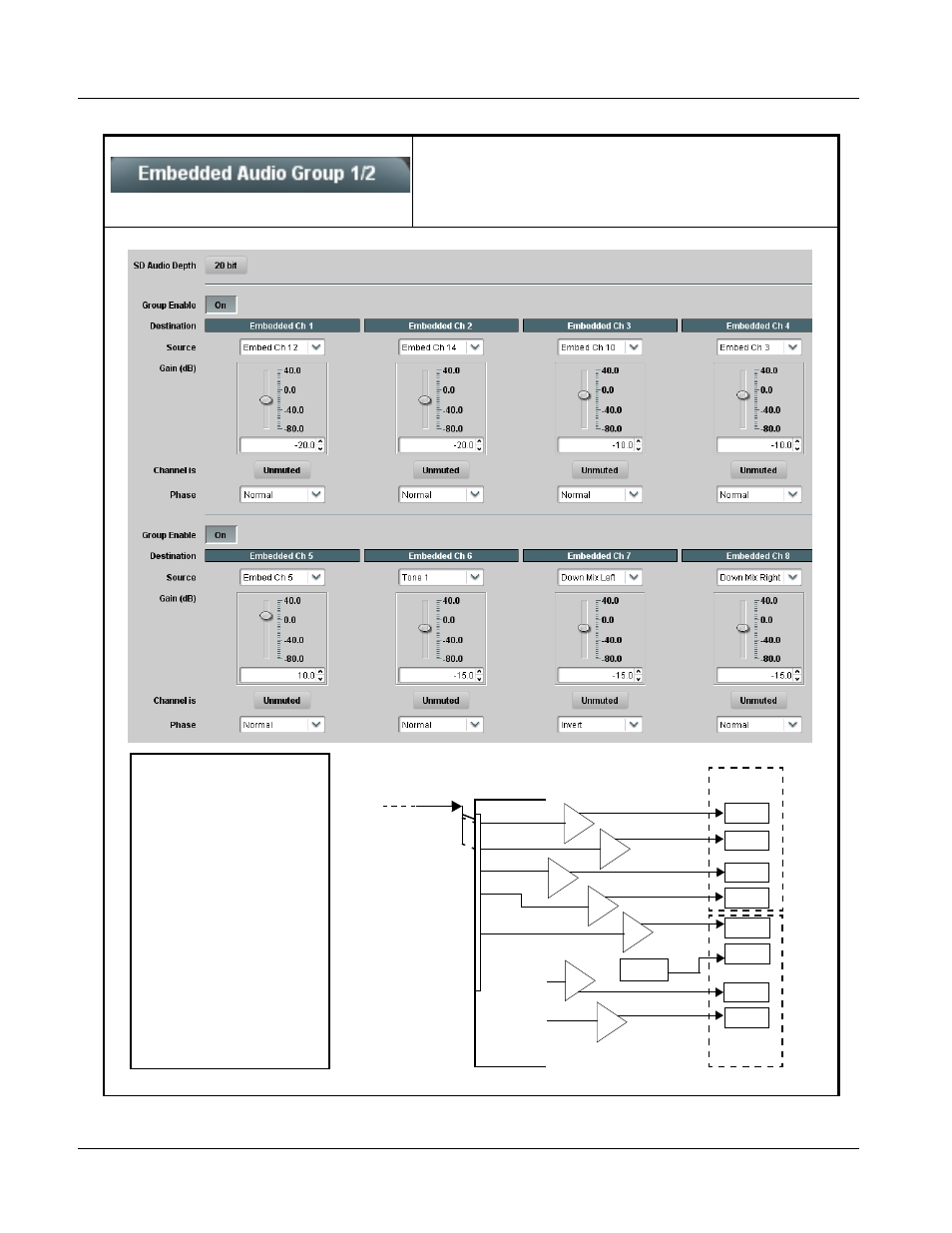Open Source dropdown for Embedded Ch 5
This screenshot has width=952, height=1233.
282,577
